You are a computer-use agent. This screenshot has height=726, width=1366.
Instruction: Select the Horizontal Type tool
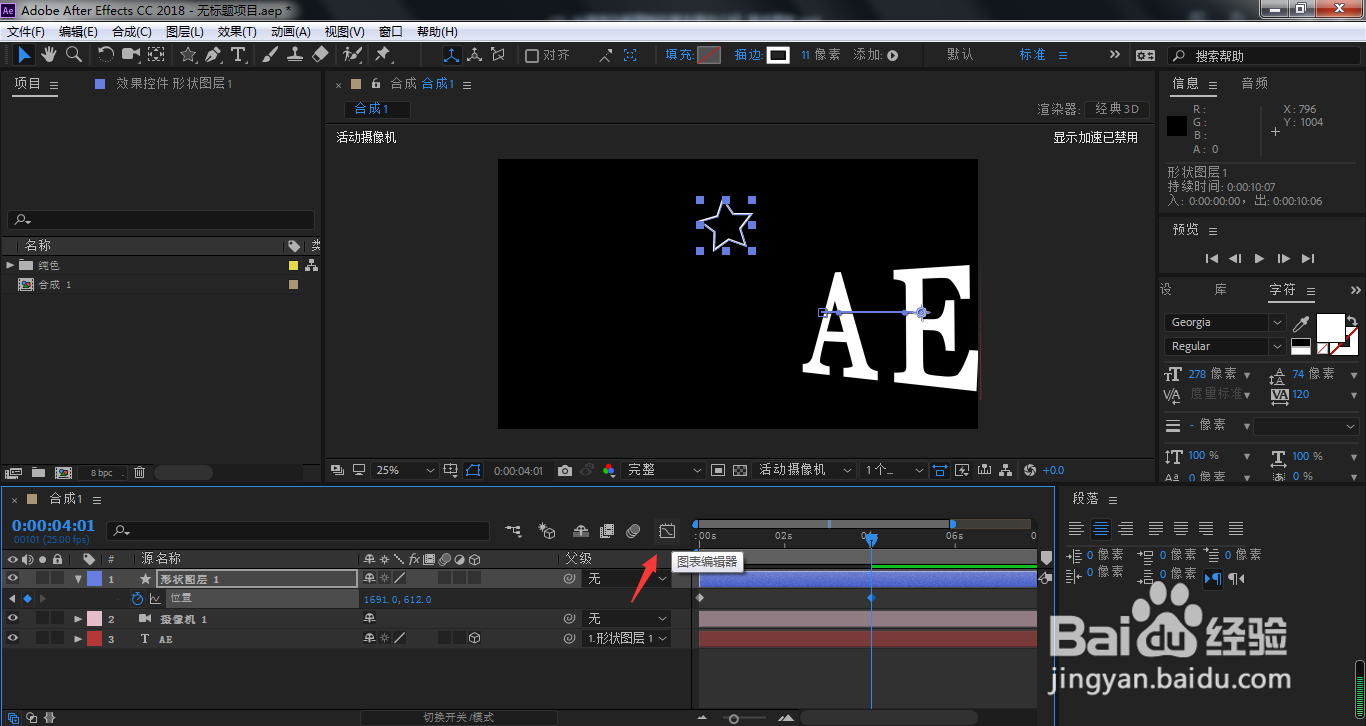coord(238,54)
